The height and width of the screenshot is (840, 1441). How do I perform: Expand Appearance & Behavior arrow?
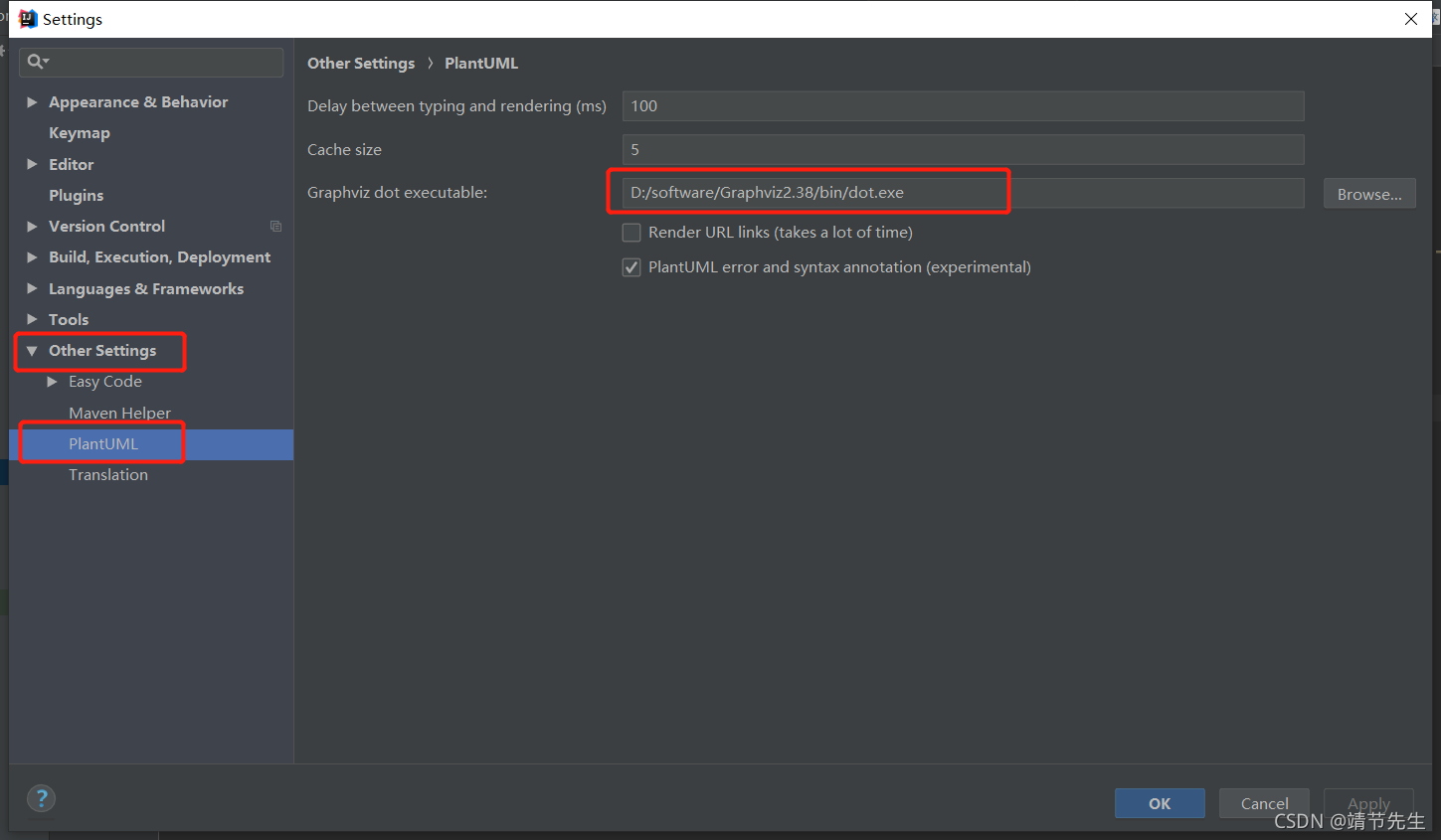[x=32, y=102]
